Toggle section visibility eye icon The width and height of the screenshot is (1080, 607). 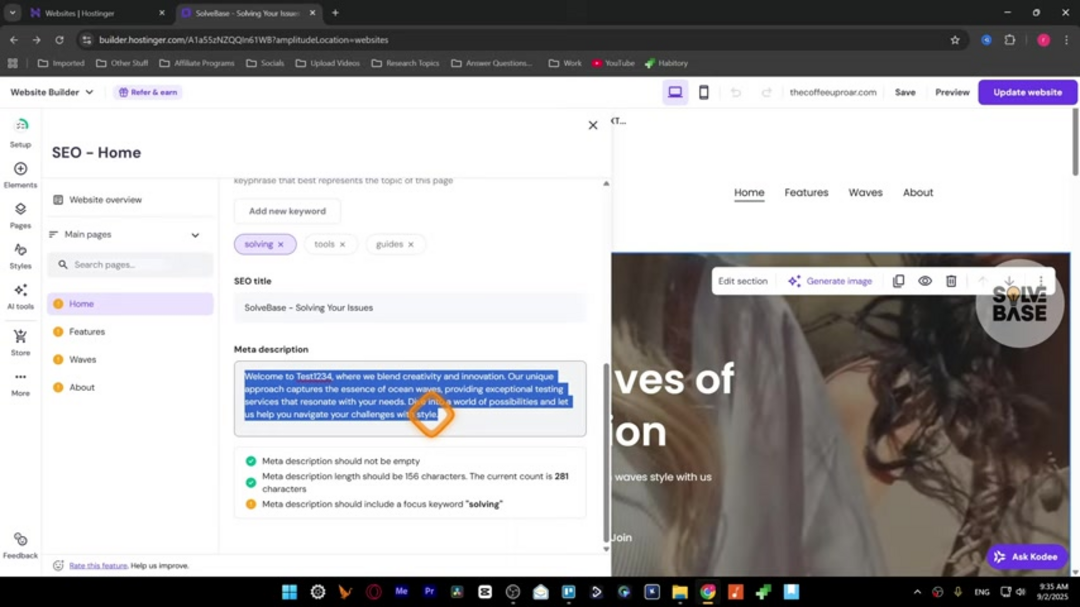point(925,281)
